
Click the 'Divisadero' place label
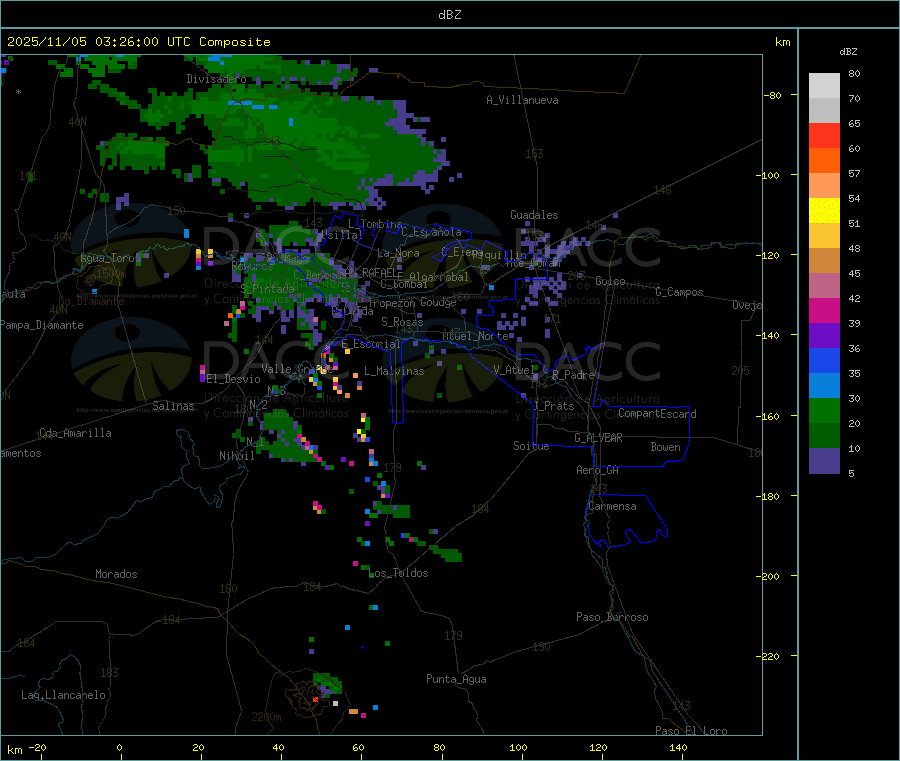[x=216, y=79]
